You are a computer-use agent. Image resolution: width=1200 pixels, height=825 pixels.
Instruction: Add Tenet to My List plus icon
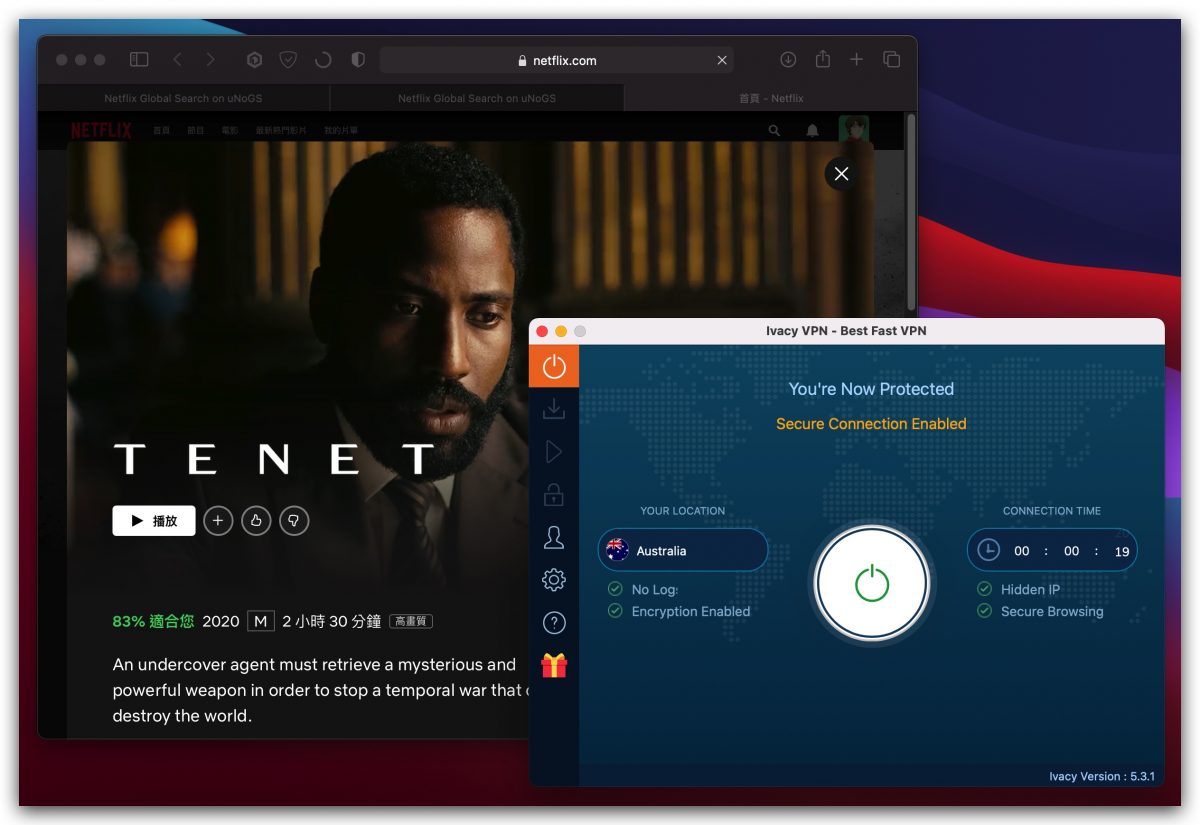[x=218, y=520]
